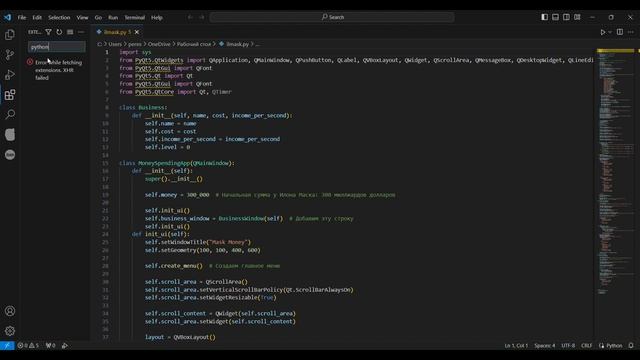
Task: Toggle primary side bar visibility
Action: pos(544,17)
